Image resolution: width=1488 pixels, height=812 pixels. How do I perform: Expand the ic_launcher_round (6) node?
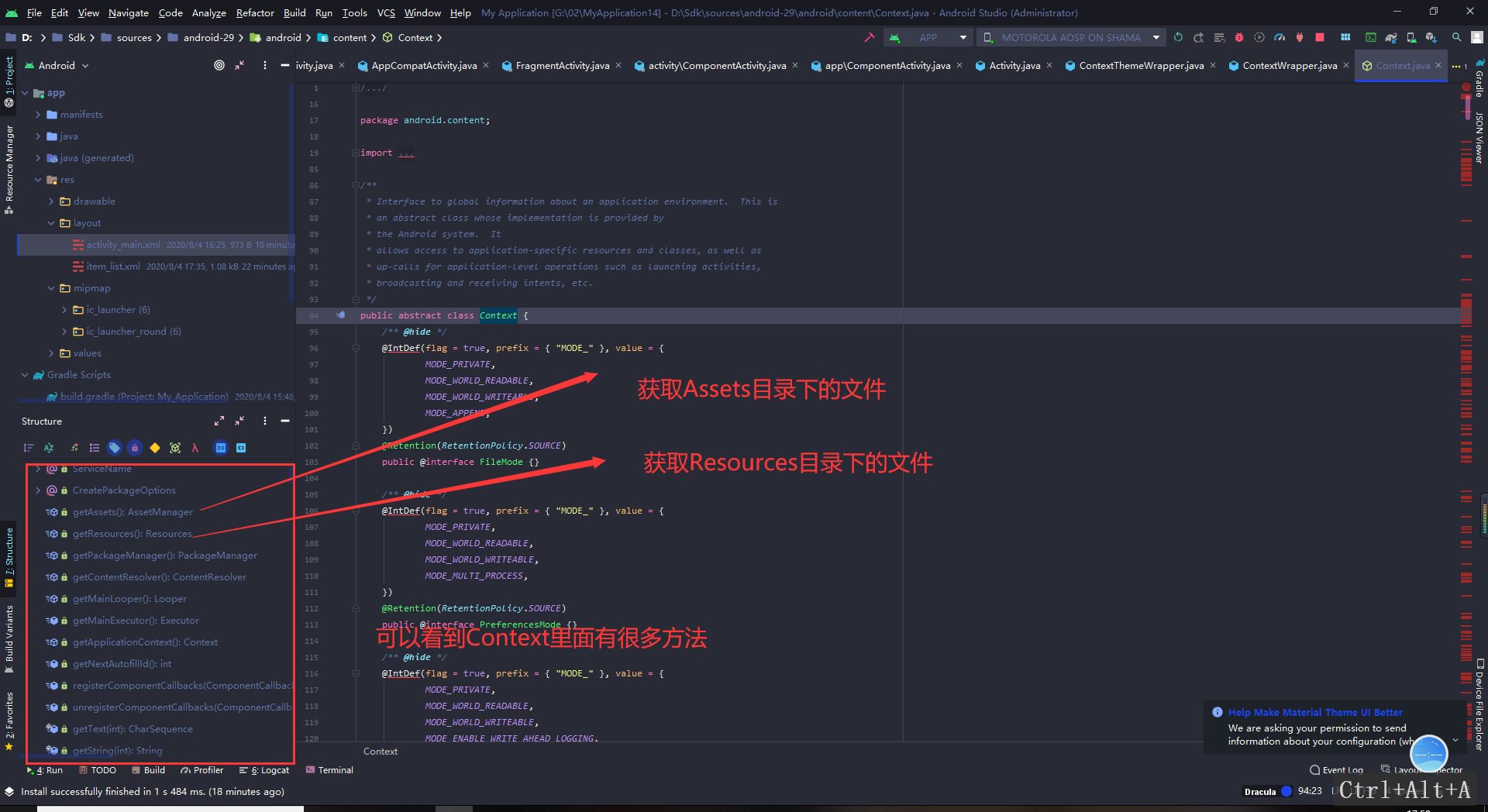pyautogui.click(x=64, y=332)
